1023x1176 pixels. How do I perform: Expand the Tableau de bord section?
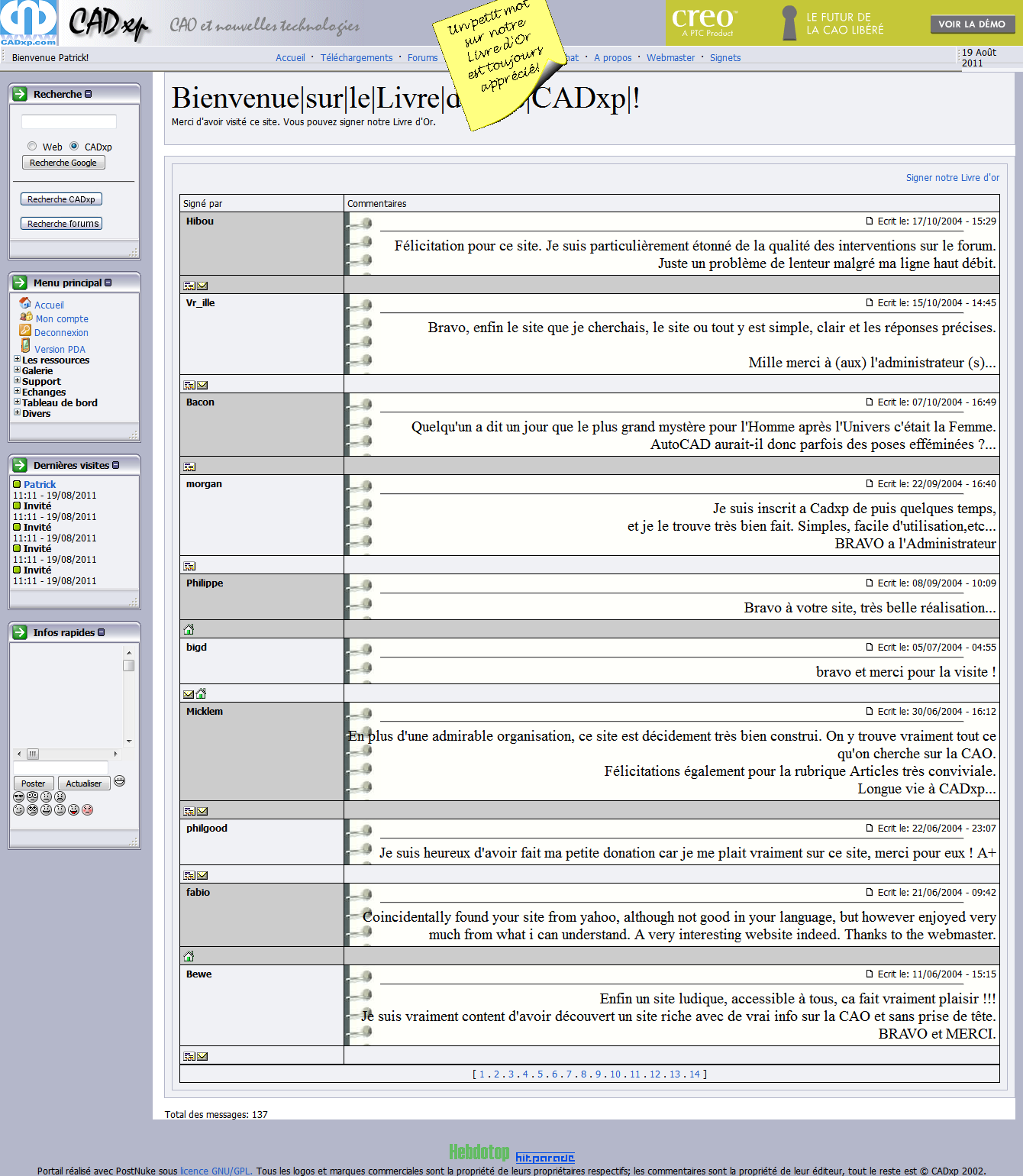(17, 402)
